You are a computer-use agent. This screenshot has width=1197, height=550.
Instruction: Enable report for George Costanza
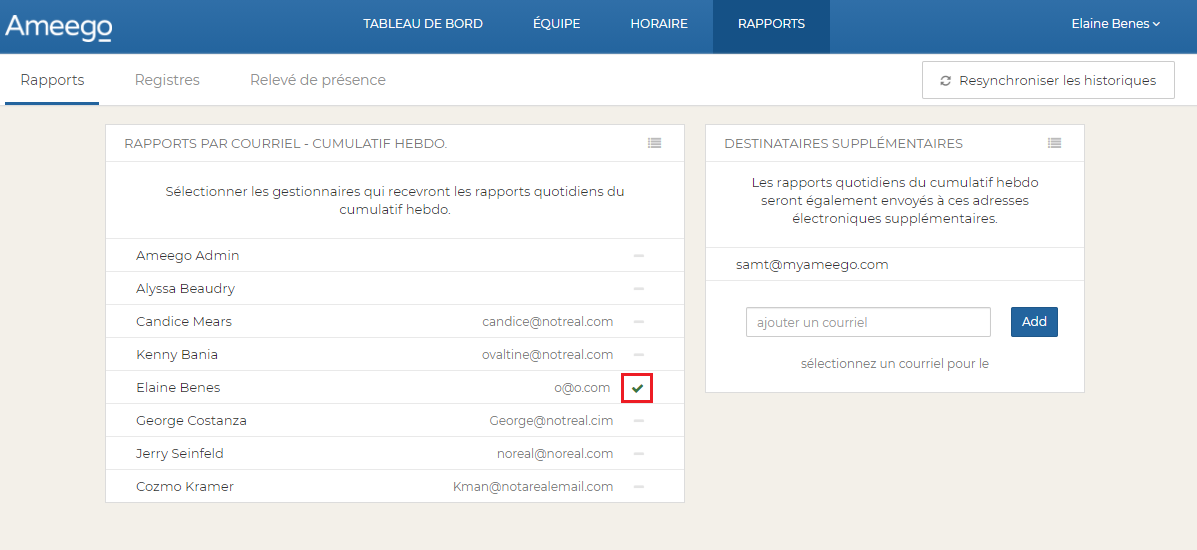(638, 421)
